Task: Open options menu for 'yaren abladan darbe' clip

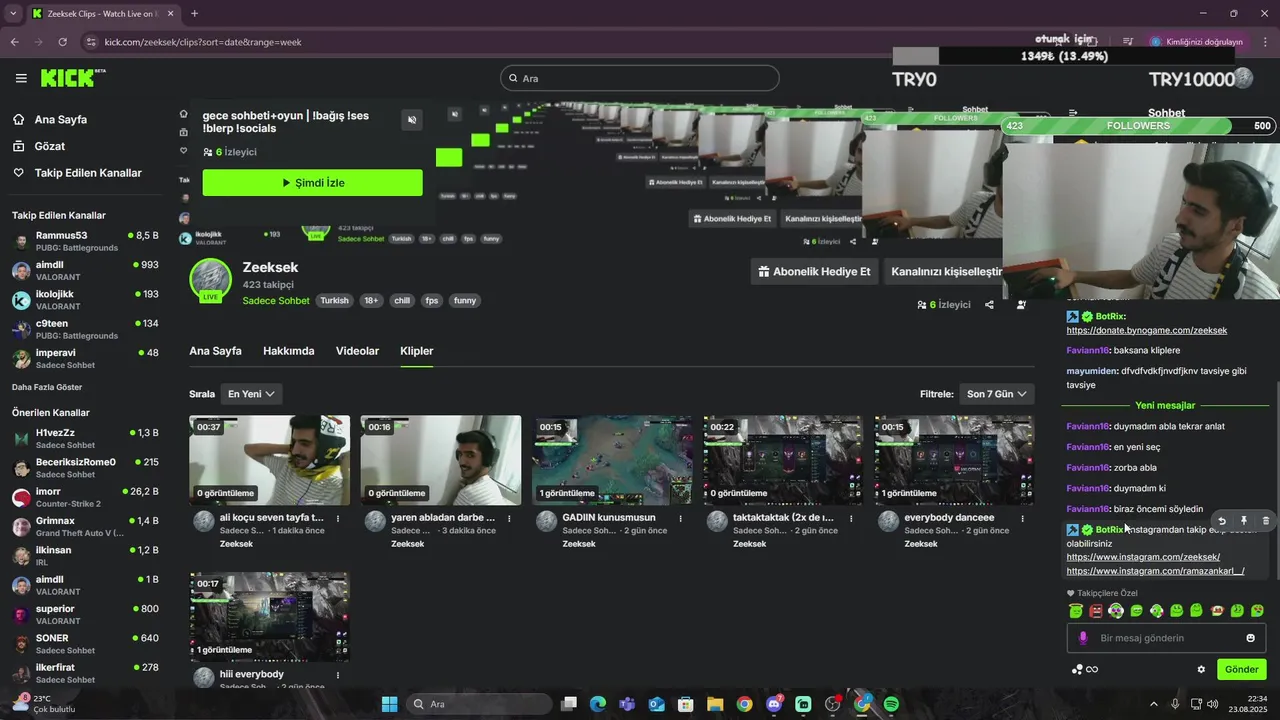Action: click(x=509, y=518)
